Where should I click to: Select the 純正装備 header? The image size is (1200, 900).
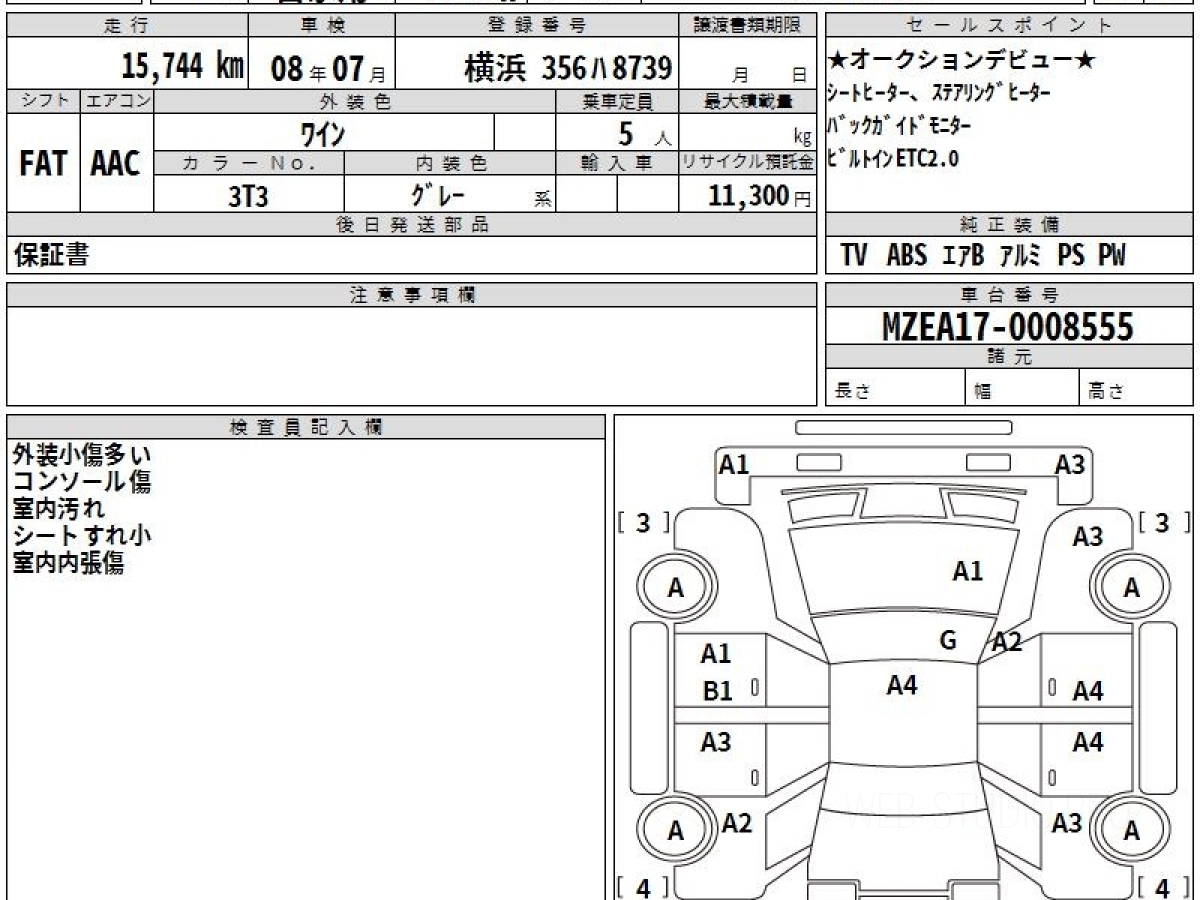[x=1009, y=225]
